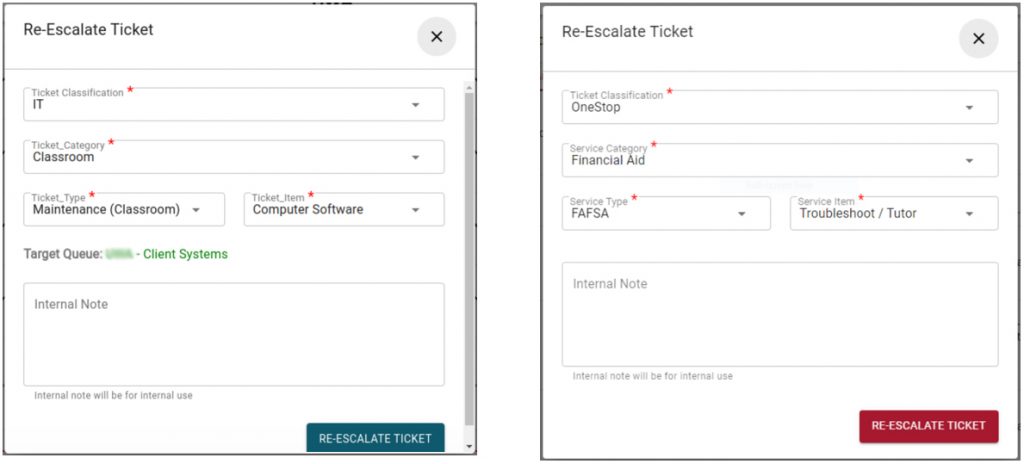Click the arrow icon beside Computer Software
Image resolution: width=1024 pixels, height=464 pixels.
pos(415,210)
